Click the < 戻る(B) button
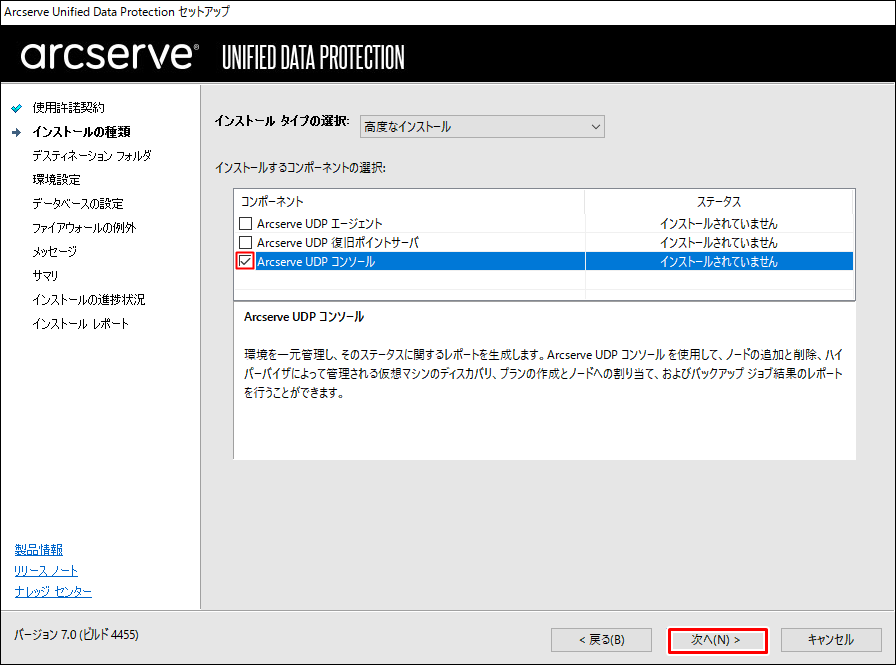This screenshot has width=896, height=665. click(x=601, y=640)
